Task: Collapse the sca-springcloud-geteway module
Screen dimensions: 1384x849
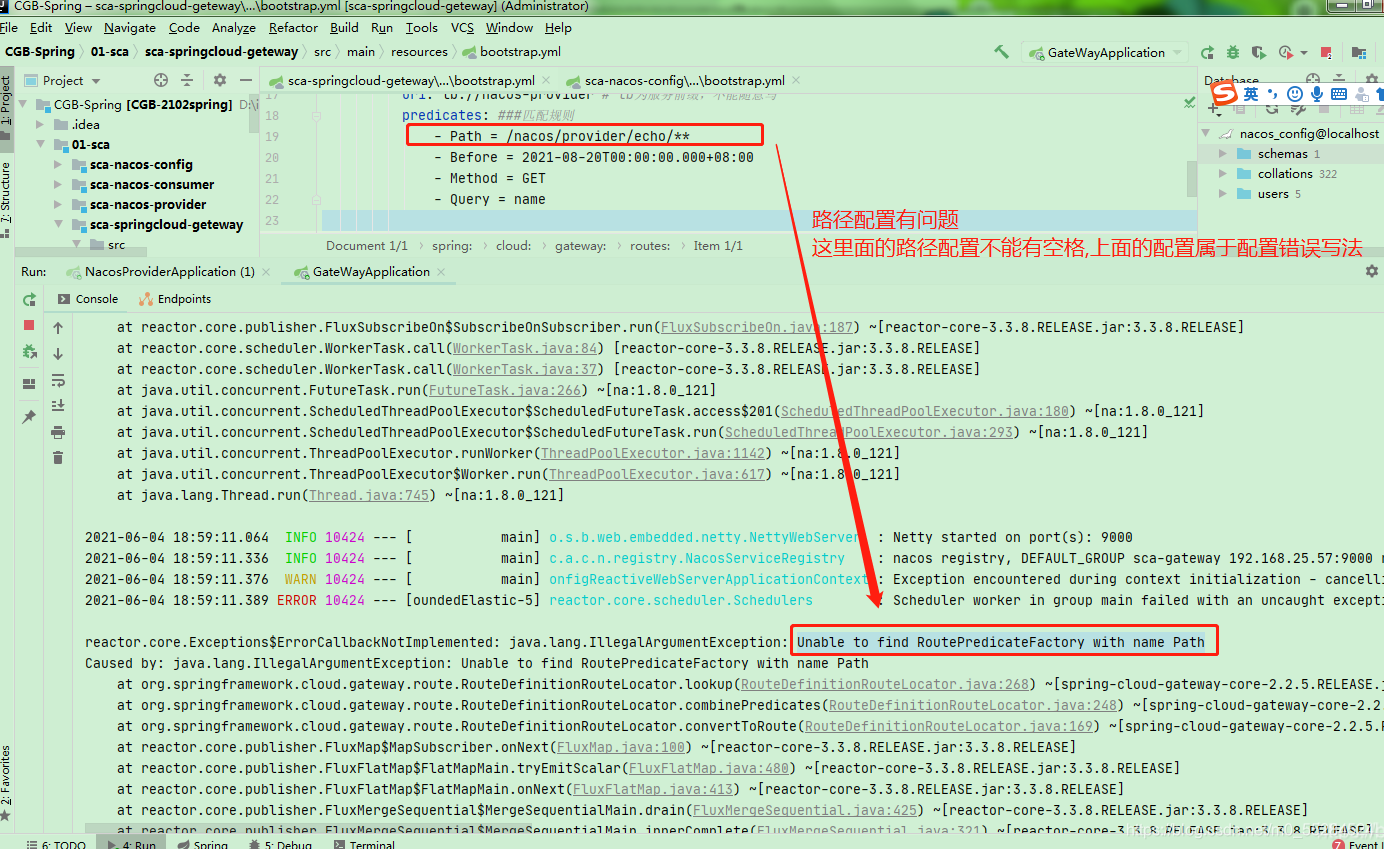Action: pos(59,225)
